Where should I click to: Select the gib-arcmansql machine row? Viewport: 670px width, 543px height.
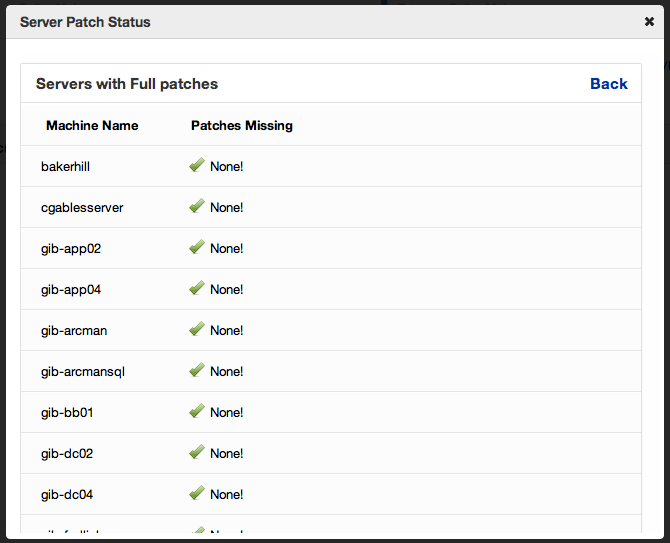click(83, 372)
